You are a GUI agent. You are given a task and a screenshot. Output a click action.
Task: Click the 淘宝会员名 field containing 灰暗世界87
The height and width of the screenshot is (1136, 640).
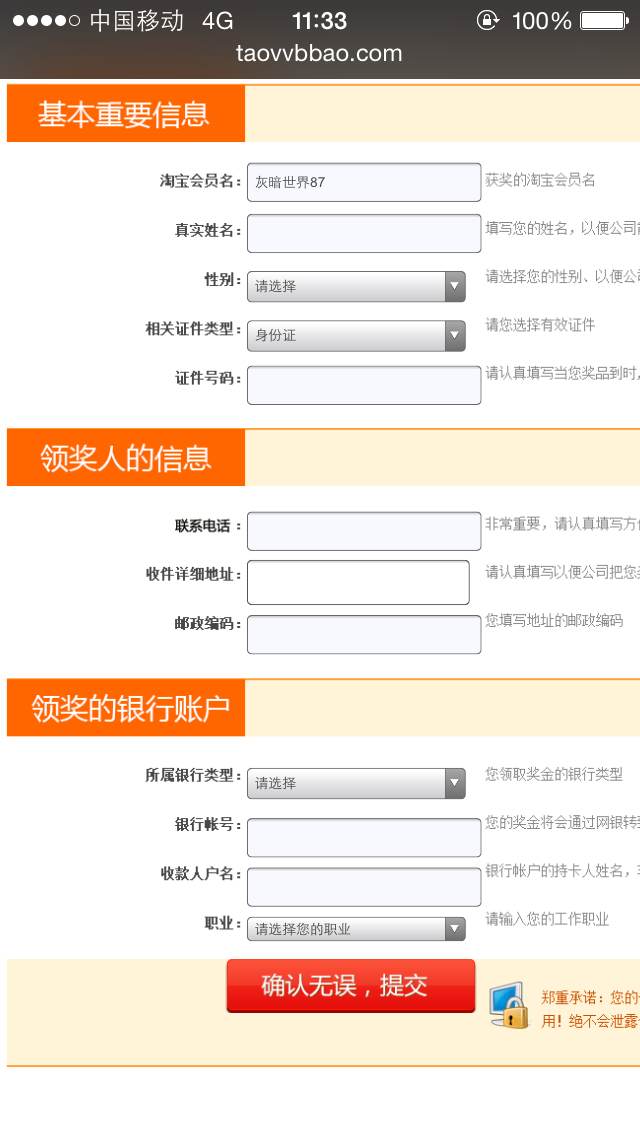click(x=364, y=183)
